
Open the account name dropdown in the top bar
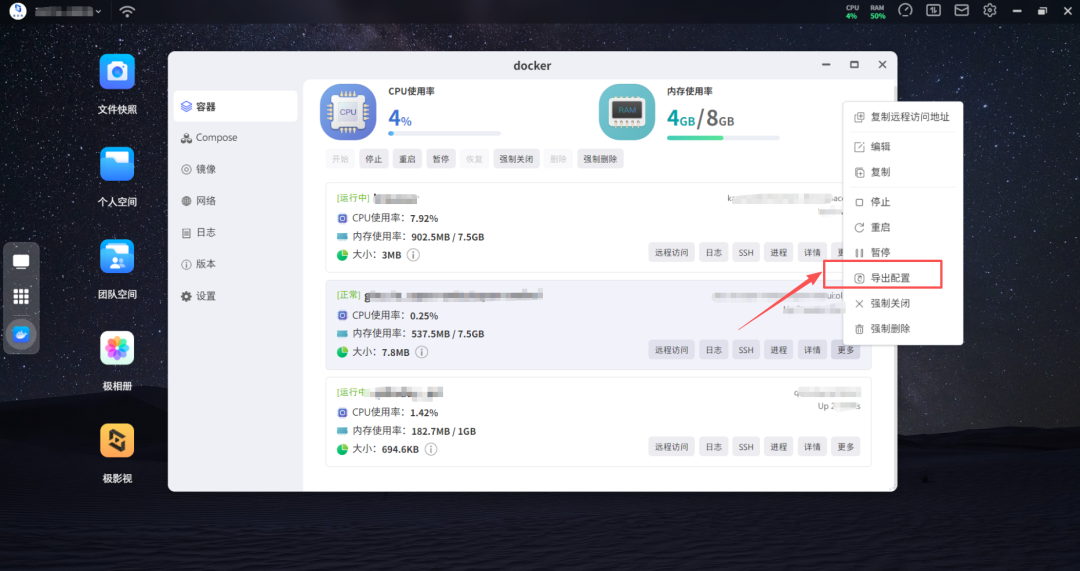68,11
